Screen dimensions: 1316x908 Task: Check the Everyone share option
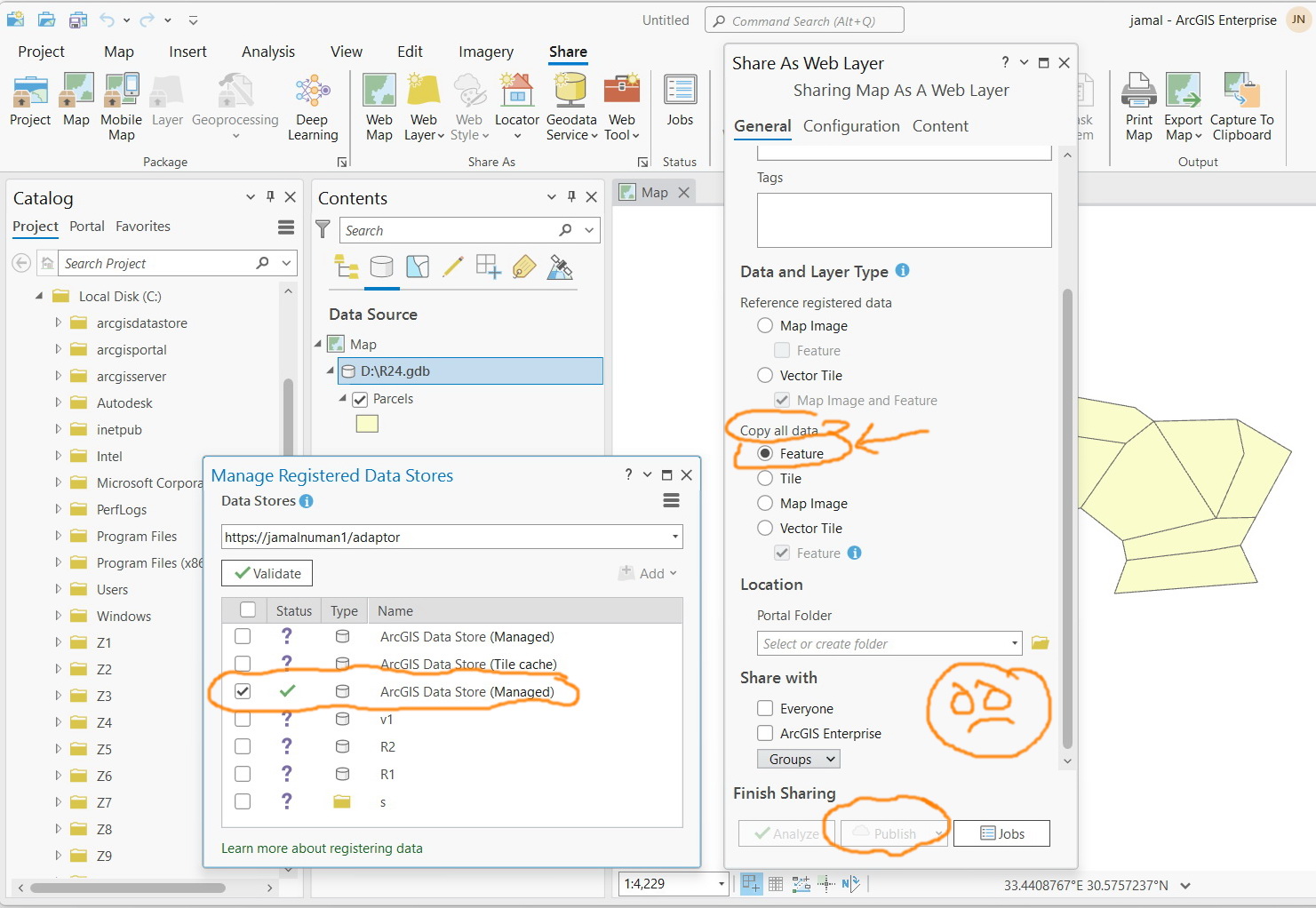click(x=765, y=709)
